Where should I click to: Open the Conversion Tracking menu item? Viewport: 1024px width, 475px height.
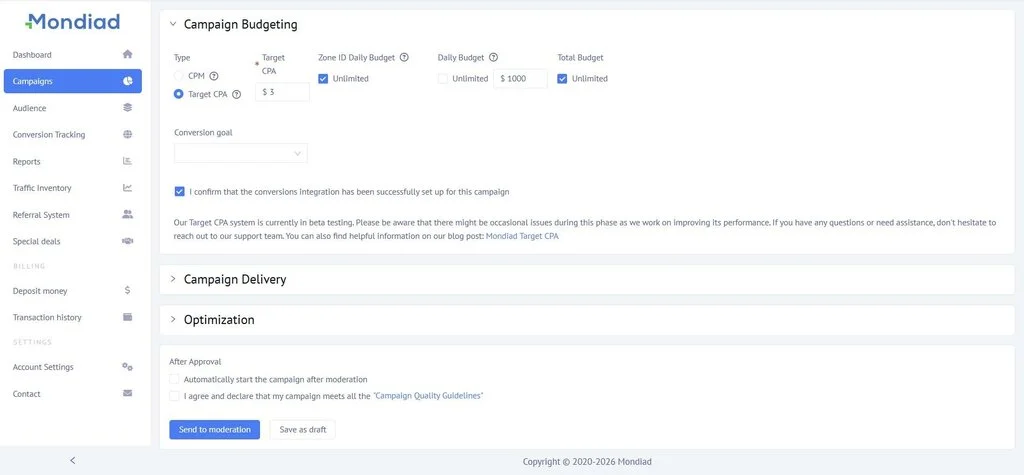point(72,135)
